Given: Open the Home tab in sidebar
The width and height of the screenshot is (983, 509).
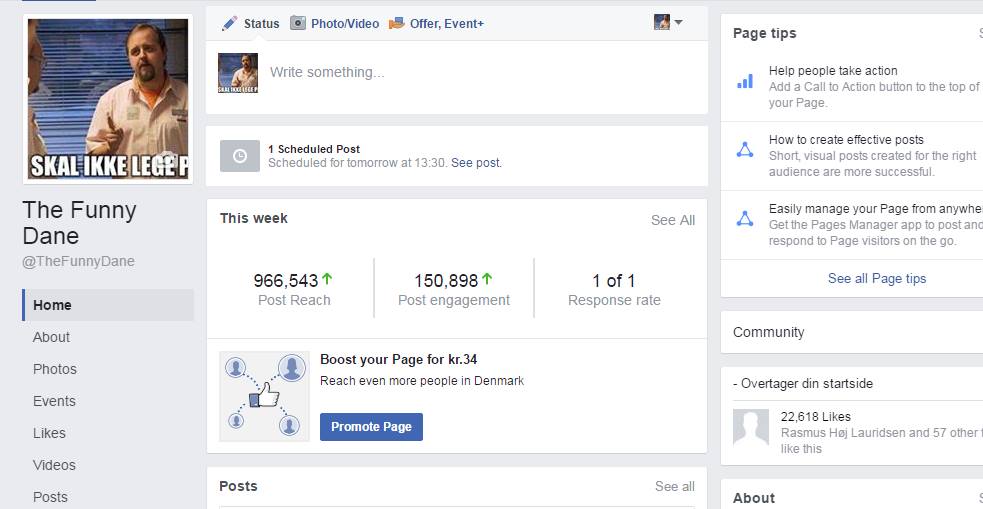Looking at the screenshot, I should 52,305.
